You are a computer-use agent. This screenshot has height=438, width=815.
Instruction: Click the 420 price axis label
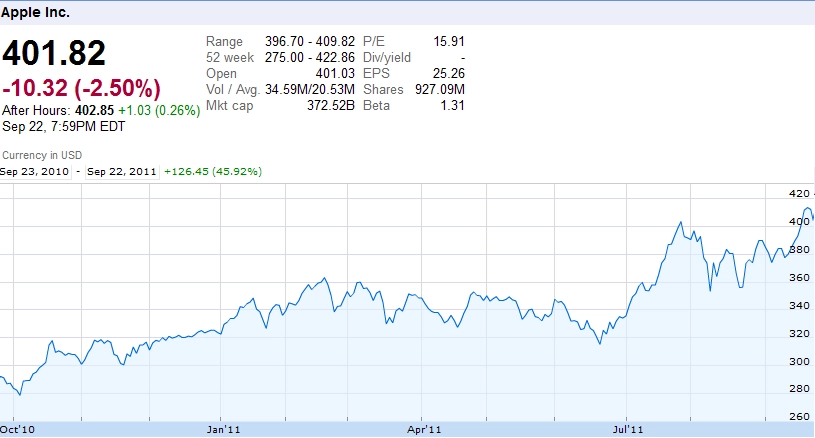click(x=799, y=193)
